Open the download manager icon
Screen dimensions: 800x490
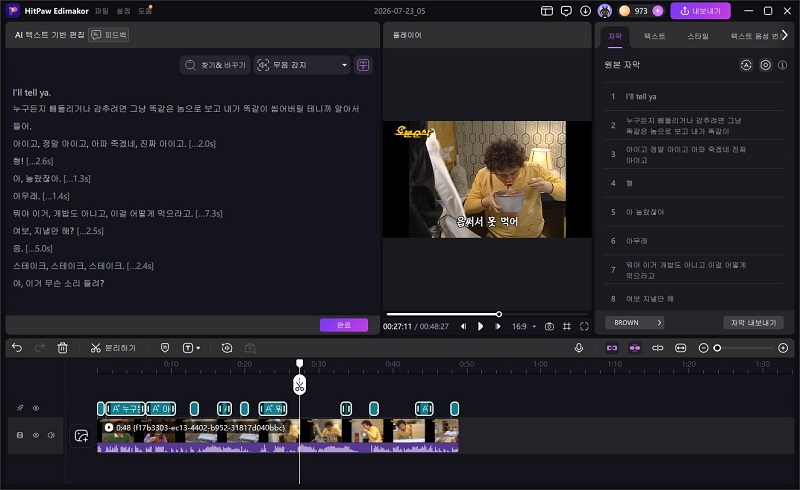585,11
